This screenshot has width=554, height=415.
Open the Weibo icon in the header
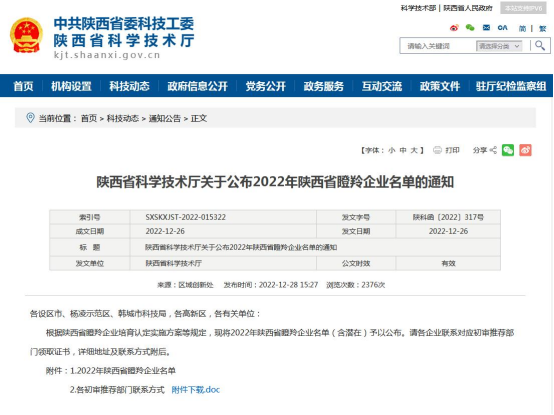pos(454,28)
